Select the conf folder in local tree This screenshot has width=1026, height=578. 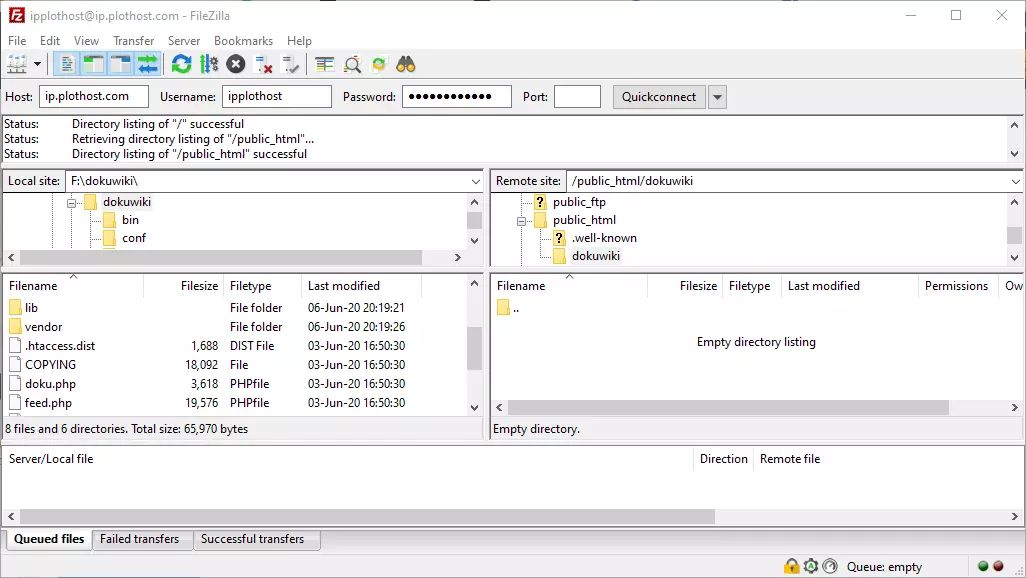[133, 238]
